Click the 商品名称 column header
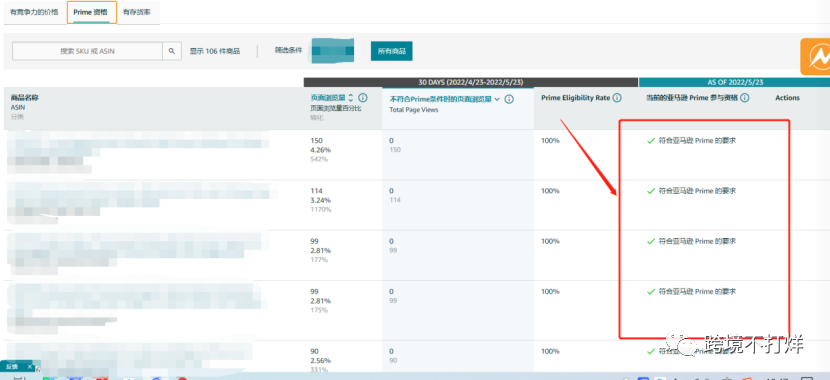This screenshot has width=830, height=380. click(24, 98)
